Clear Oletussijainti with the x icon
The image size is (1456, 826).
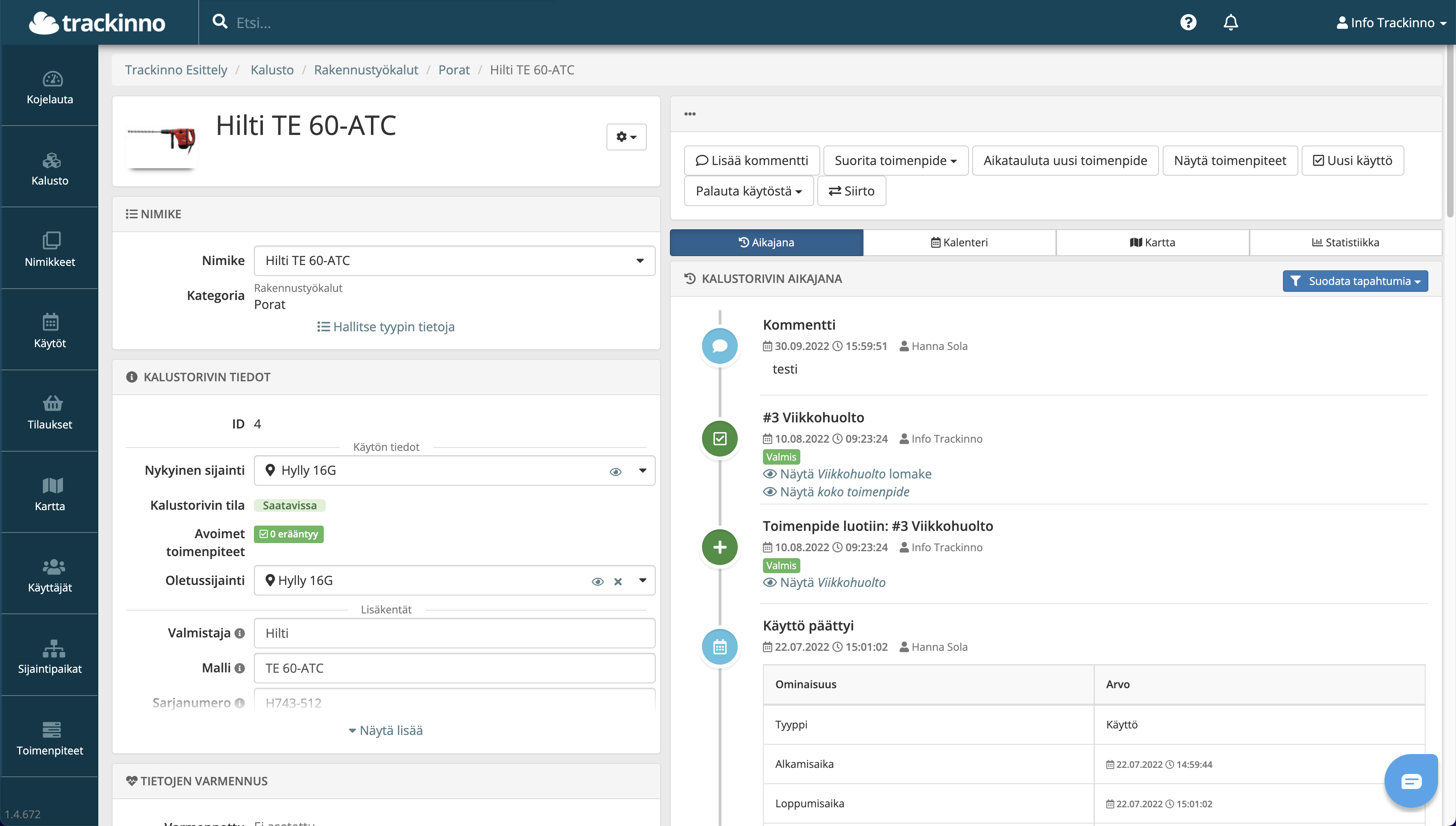coord(618,581)
